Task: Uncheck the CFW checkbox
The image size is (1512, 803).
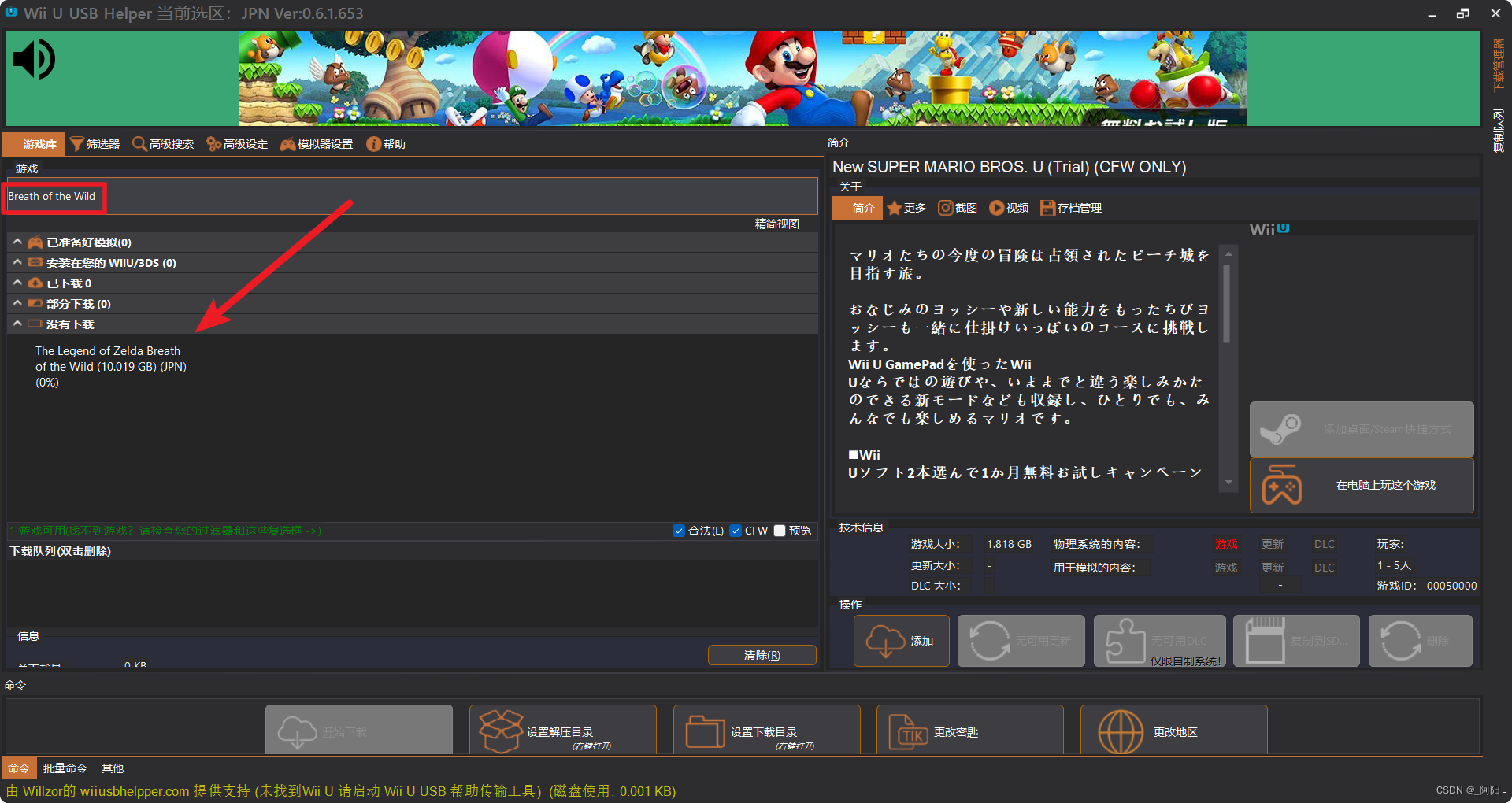Action: (736, 531)
